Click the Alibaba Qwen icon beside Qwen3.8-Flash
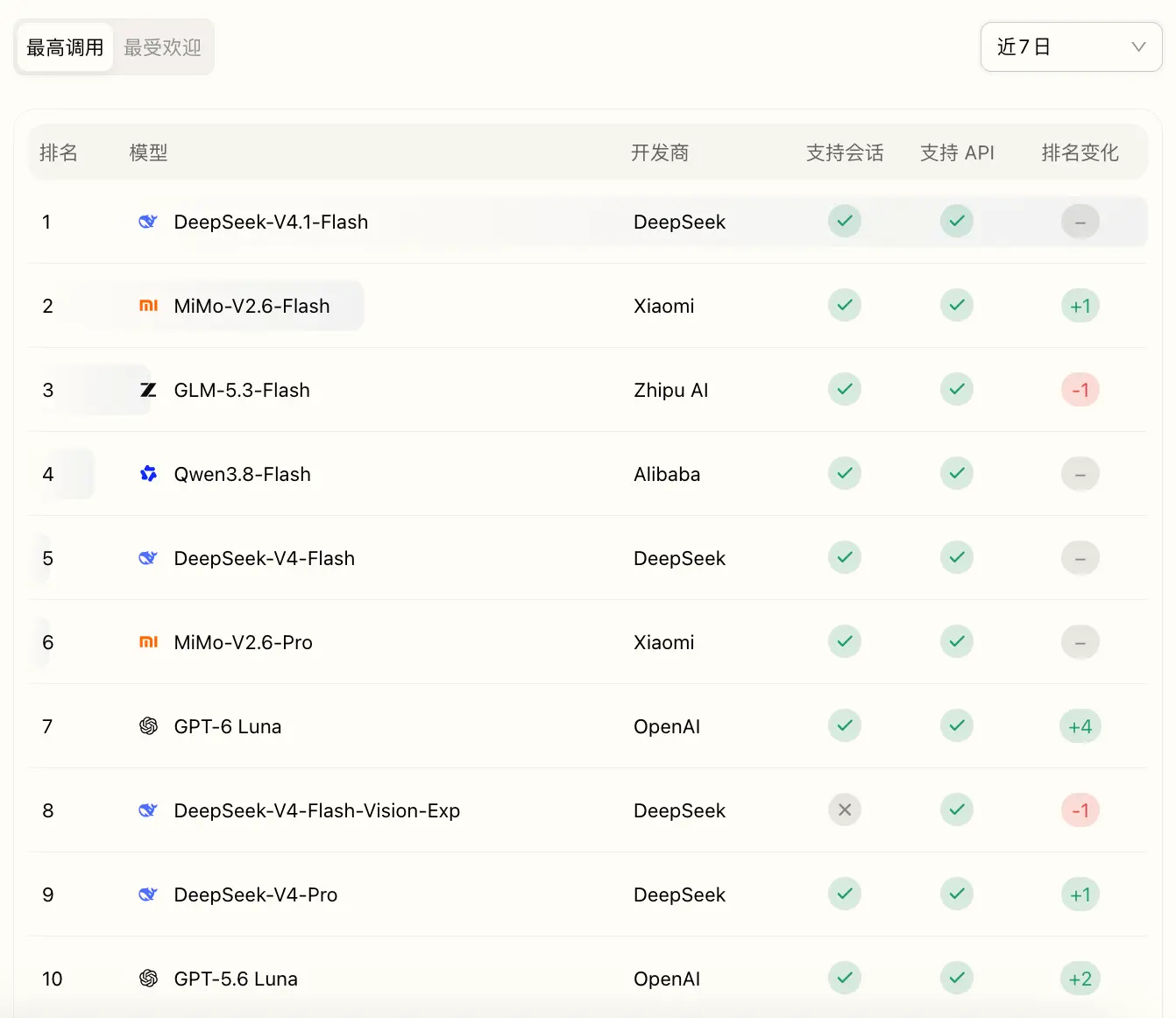 pos(148,474)
